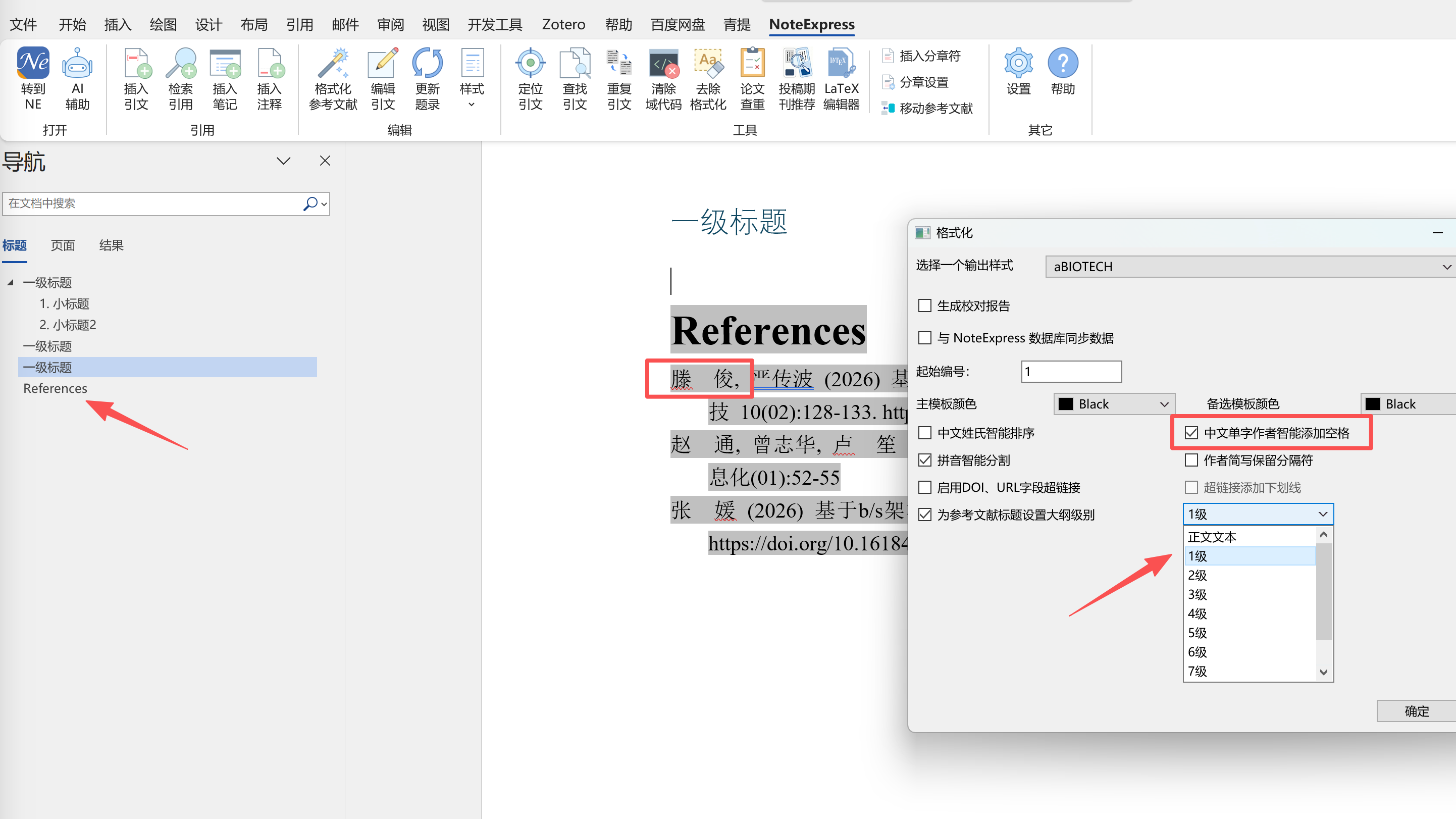Enable 中文姓氏智能排序 checkbox
Screen dimensions: 1456x819
925,433
